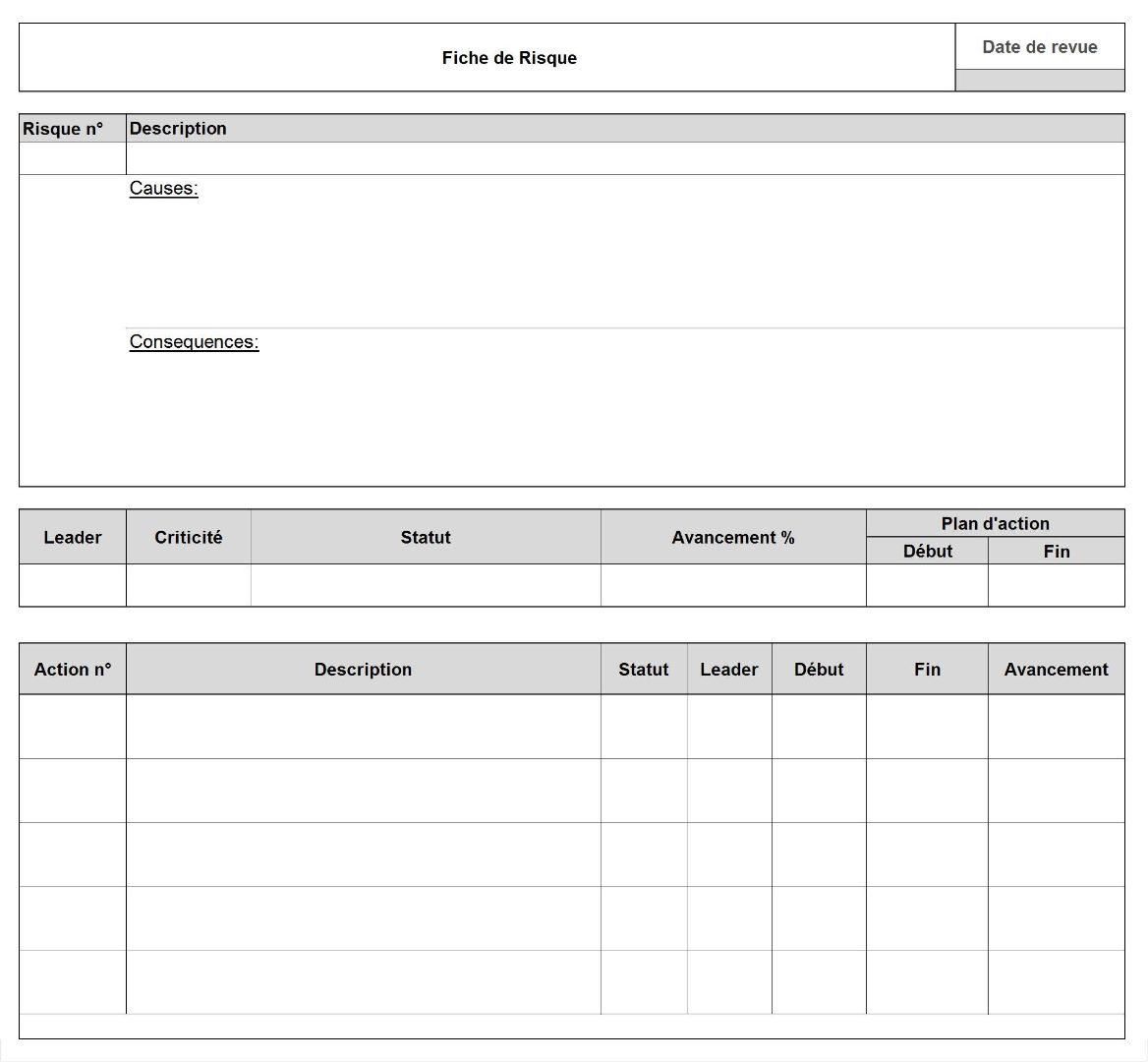The width and height of the screenshot is (1148, 1062).
Task: Select the 'Fin' header in the actions table
Action: tap(927, 669)
